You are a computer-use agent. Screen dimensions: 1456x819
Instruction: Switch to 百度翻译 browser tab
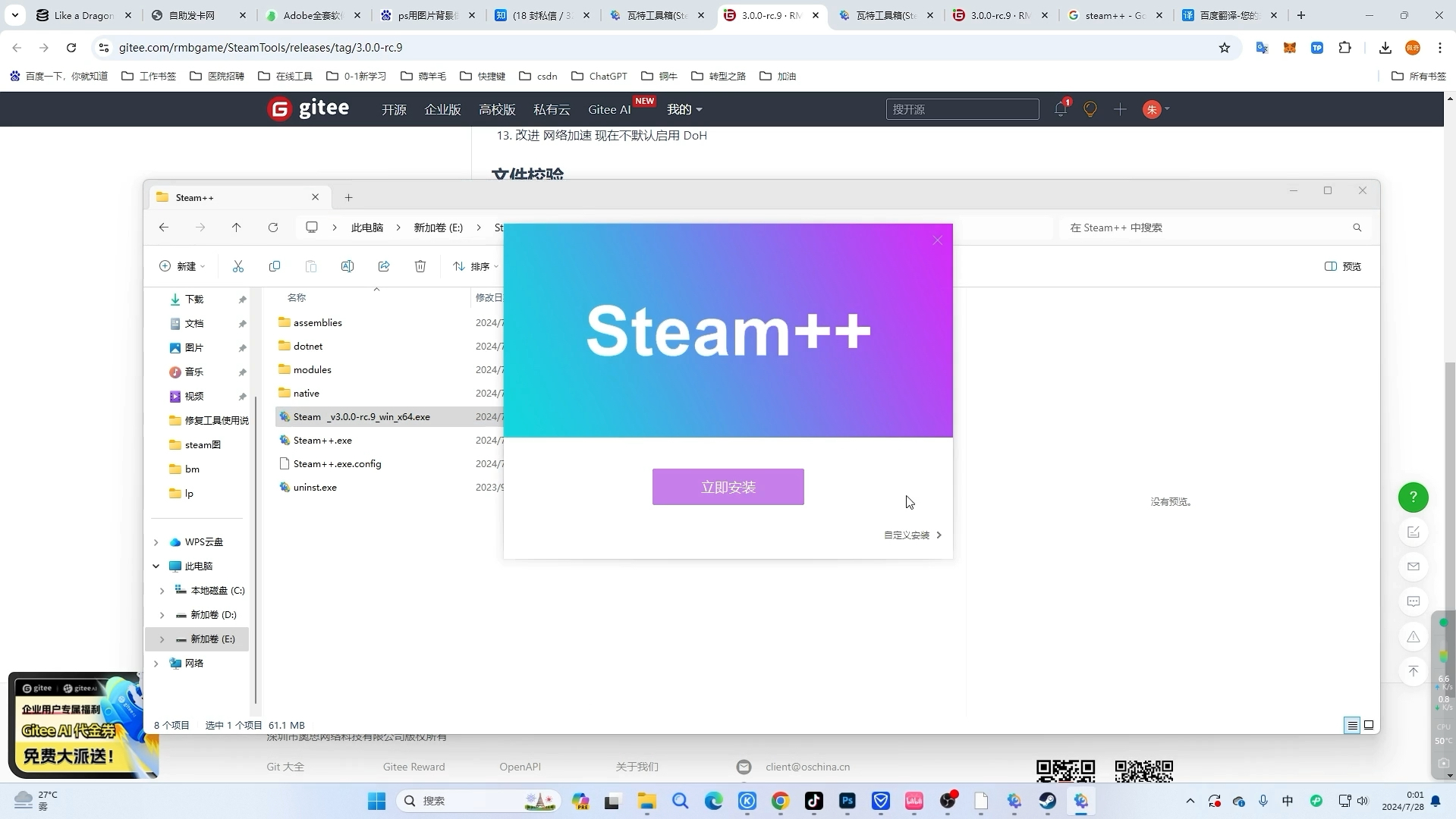pyautogui.click(x=1231, y=15)
